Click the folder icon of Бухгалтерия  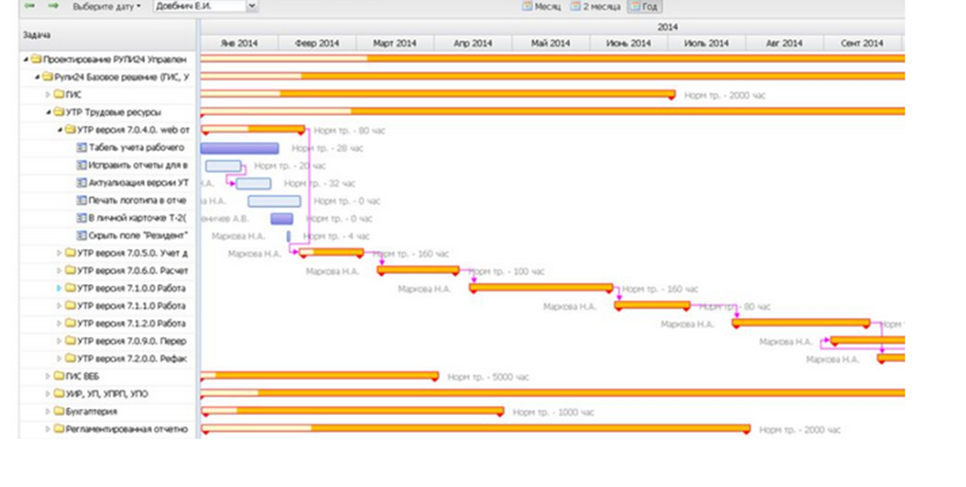(59, 411)
